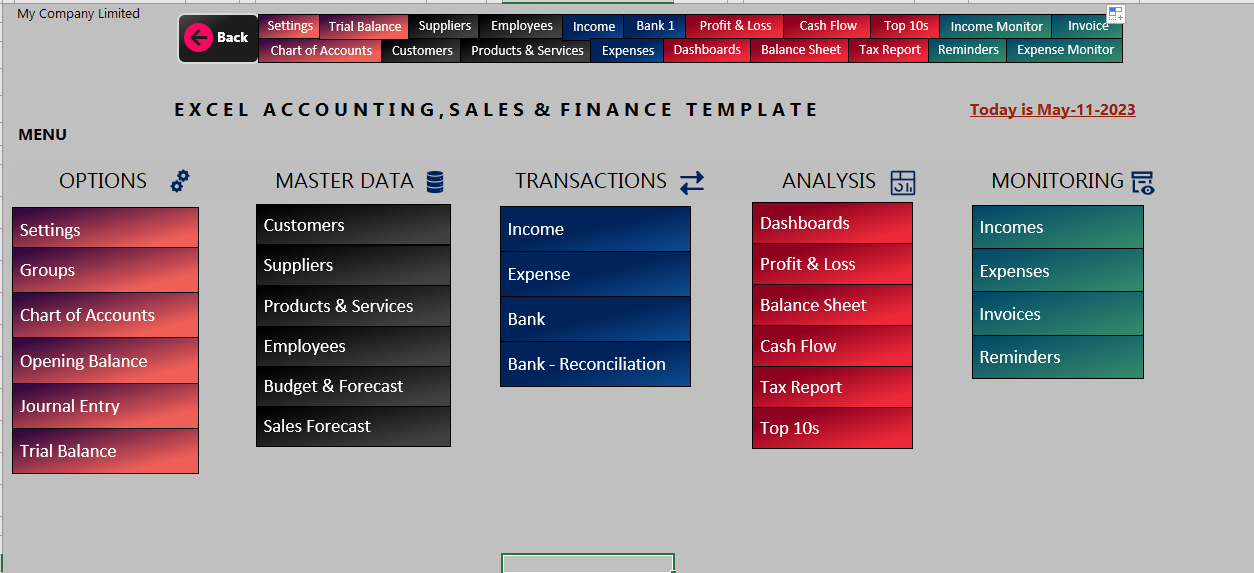Screen dimensions: 1254x573
Task: Select Trial Balance under the OPTIONS list
Action: [x=105, y=451]
